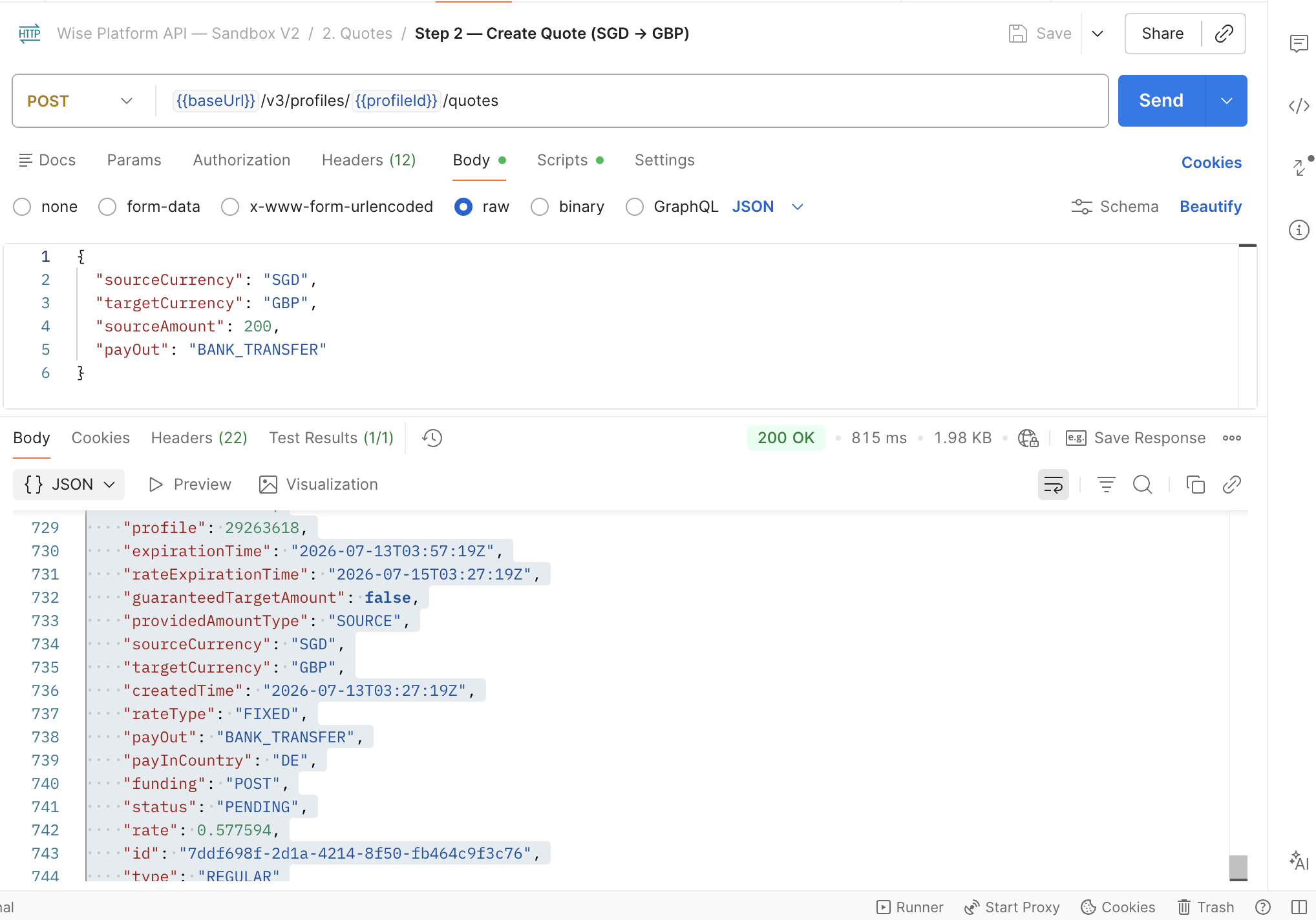This screenshot has height=920, width=1316.
Task: Open the request Headers (12) tab
Action: coord(369,160)
